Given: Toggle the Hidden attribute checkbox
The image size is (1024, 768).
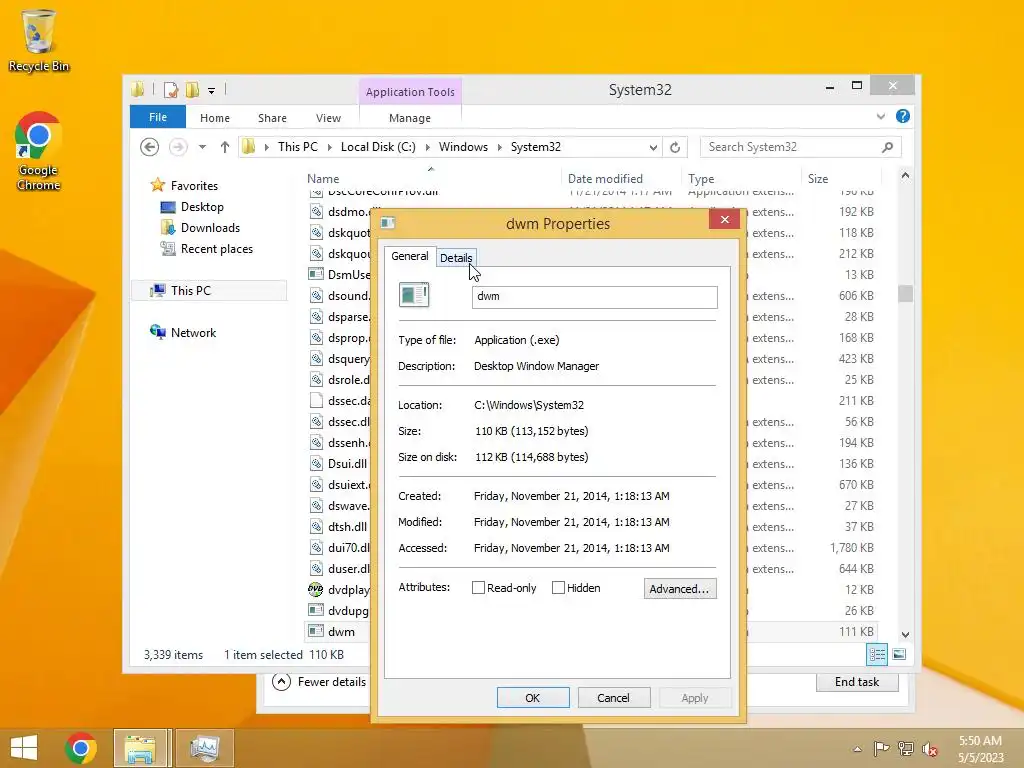Looking at the screenshot, I should click(x=558, y=588).
